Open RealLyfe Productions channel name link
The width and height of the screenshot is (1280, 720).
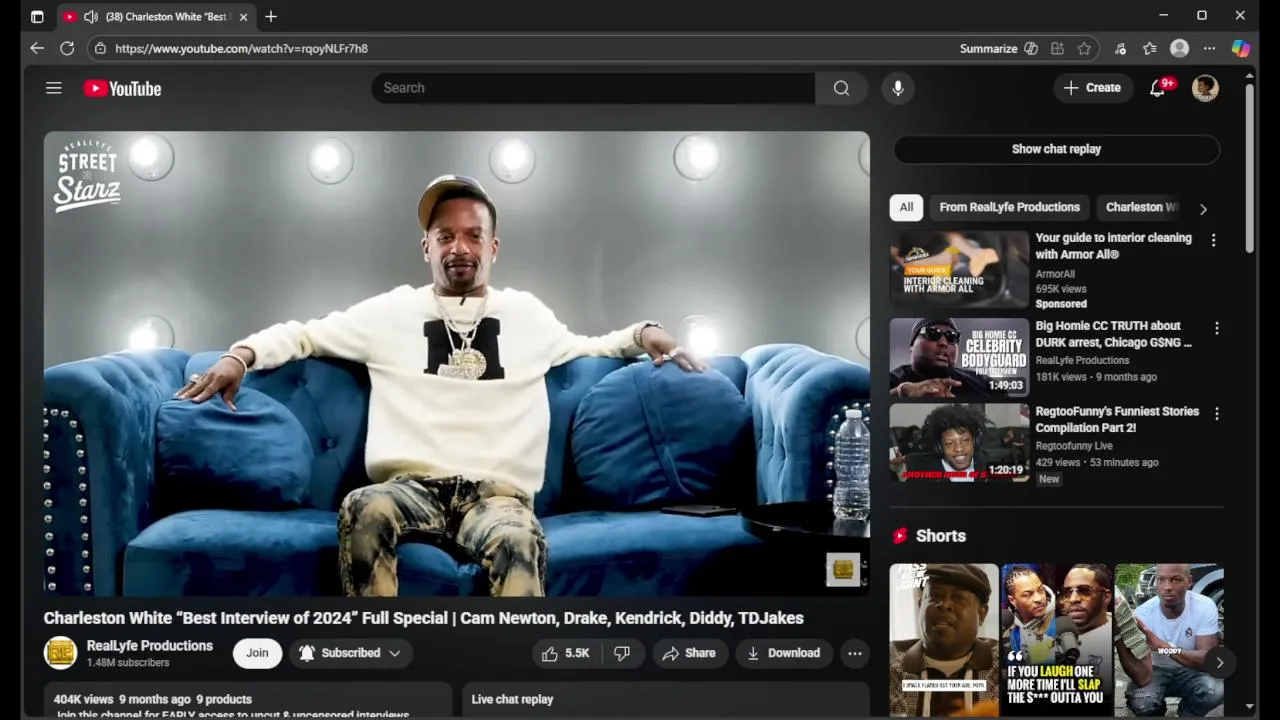click(150, 646)
